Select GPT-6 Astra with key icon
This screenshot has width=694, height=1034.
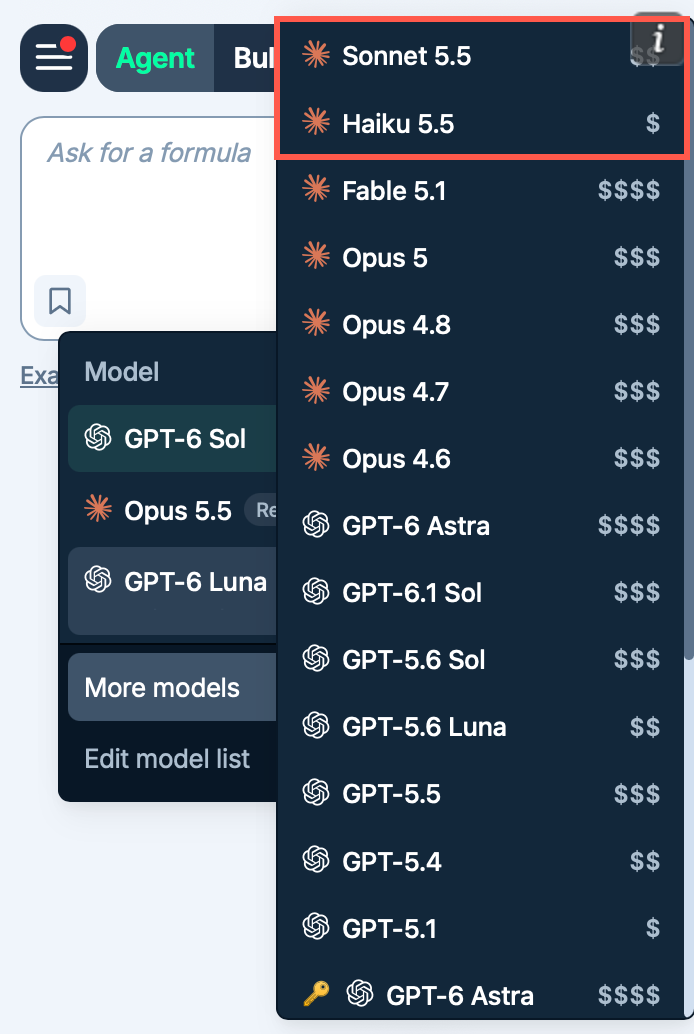(x=481, y=994)
